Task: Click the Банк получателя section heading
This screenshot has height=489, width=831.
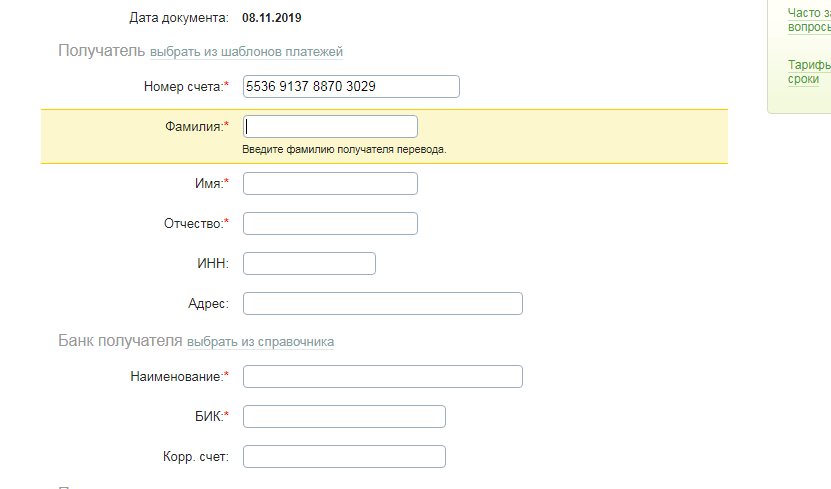Action: click(120, 341)
